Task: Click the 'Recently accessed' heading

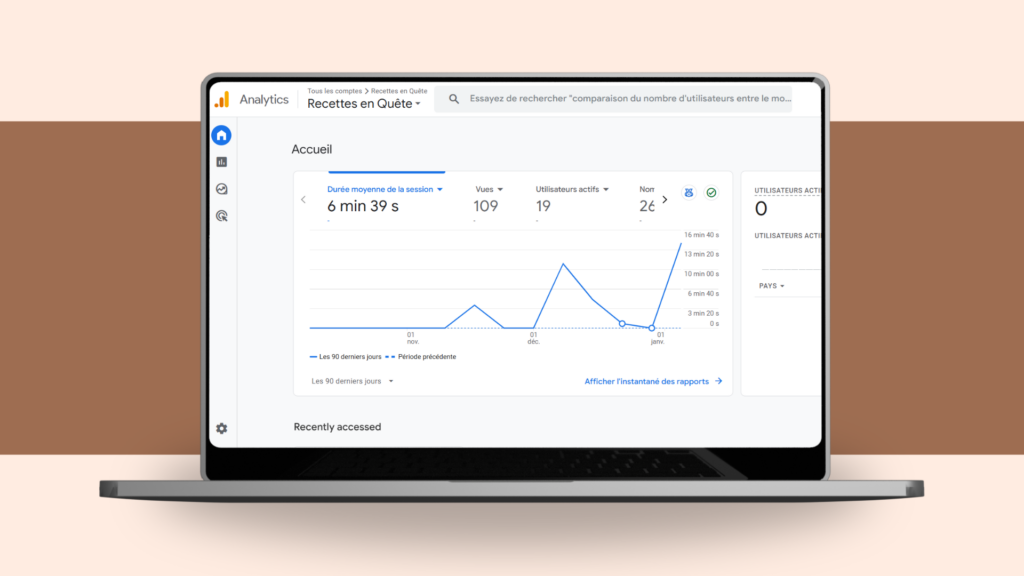Action: click(x=337, y=427)
